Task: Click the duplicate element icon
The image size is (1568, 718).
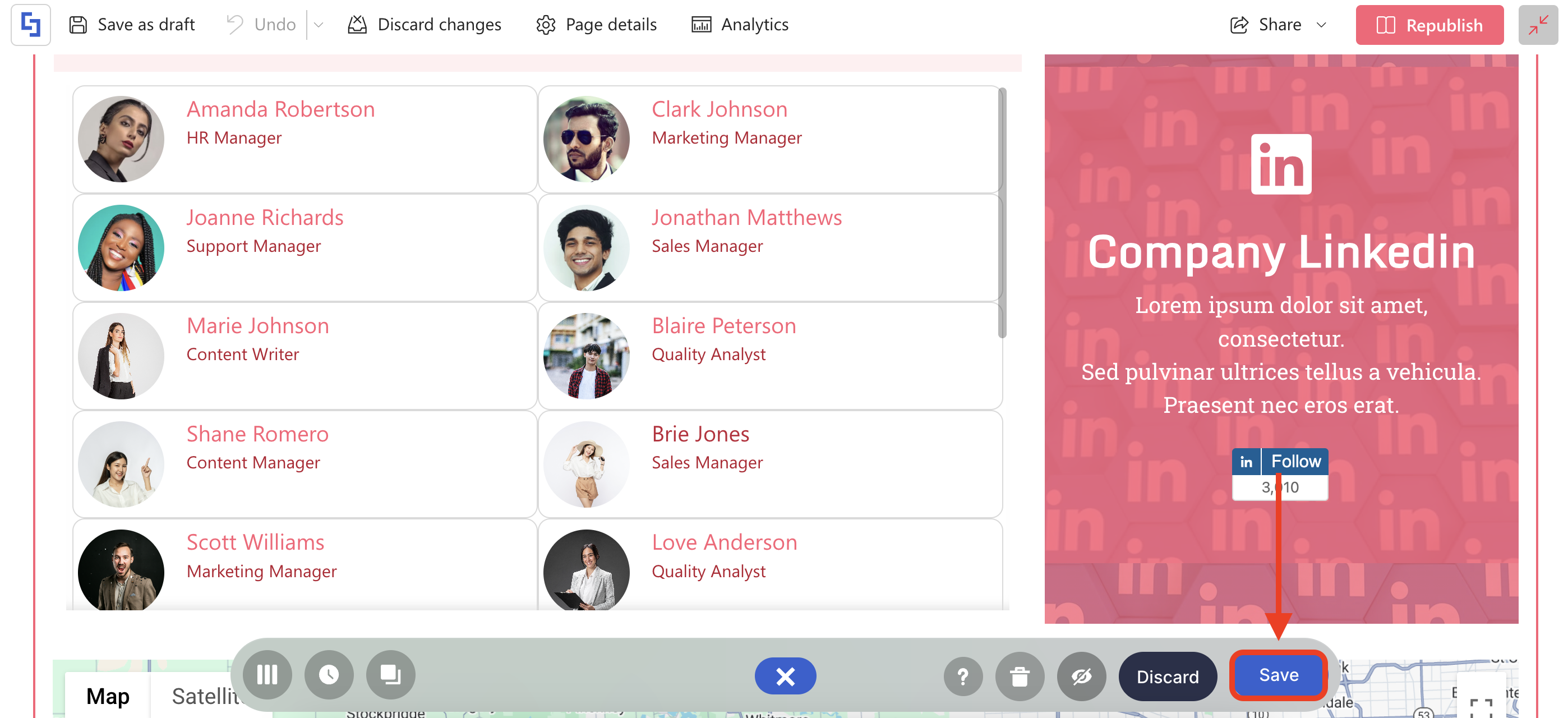Action: click(390, 675)
